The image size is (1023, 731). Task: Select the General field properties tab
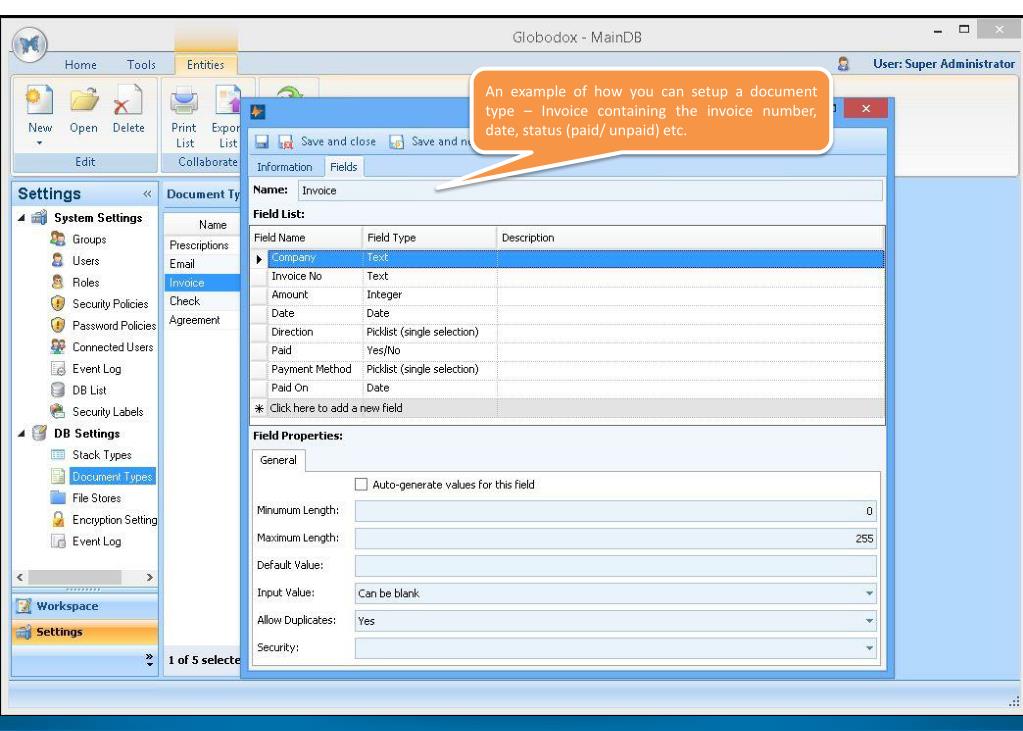pyautogui.click(x=278, y=460)
